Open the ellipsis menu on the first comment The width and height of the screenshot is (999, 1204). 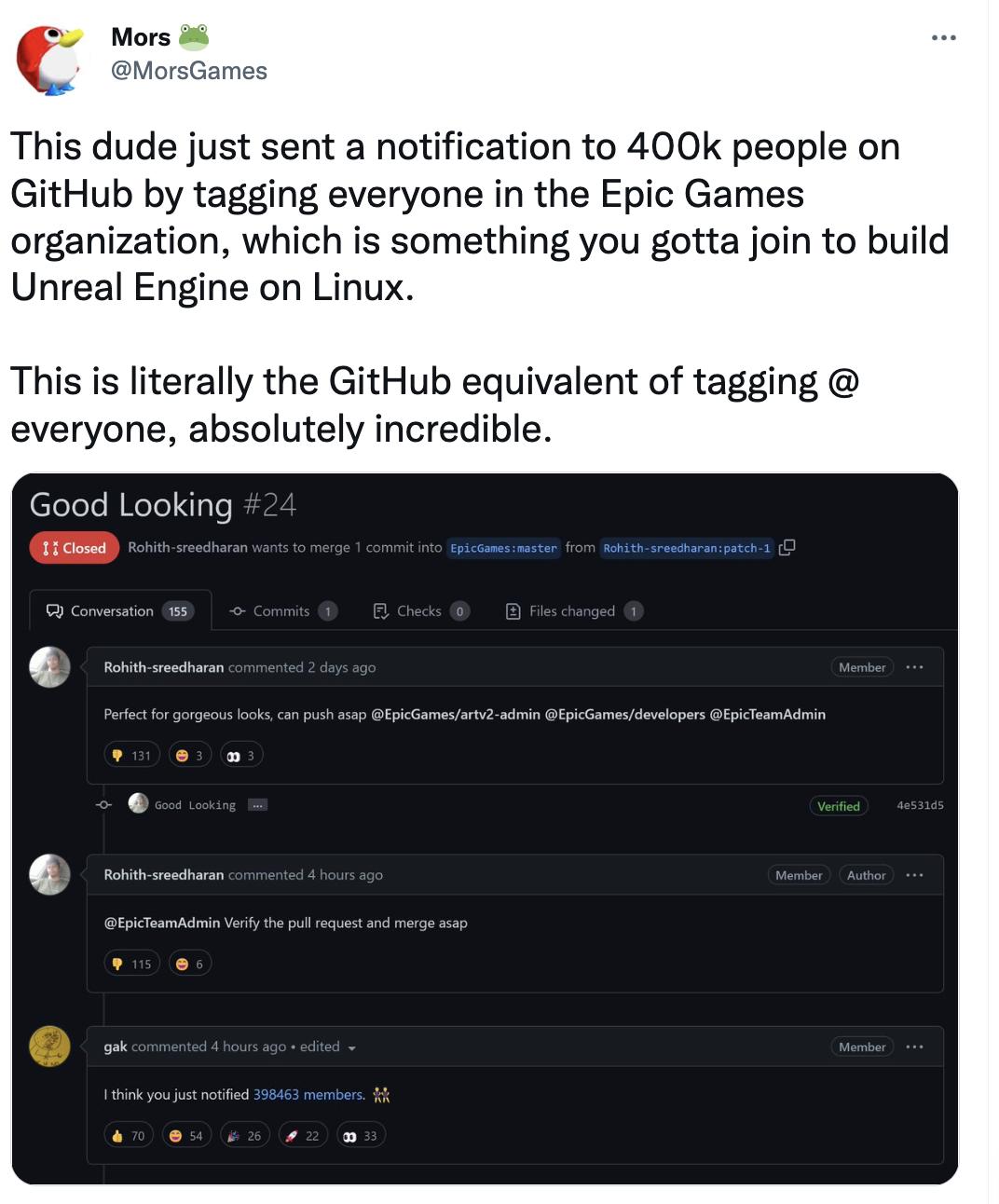(914, 667)
